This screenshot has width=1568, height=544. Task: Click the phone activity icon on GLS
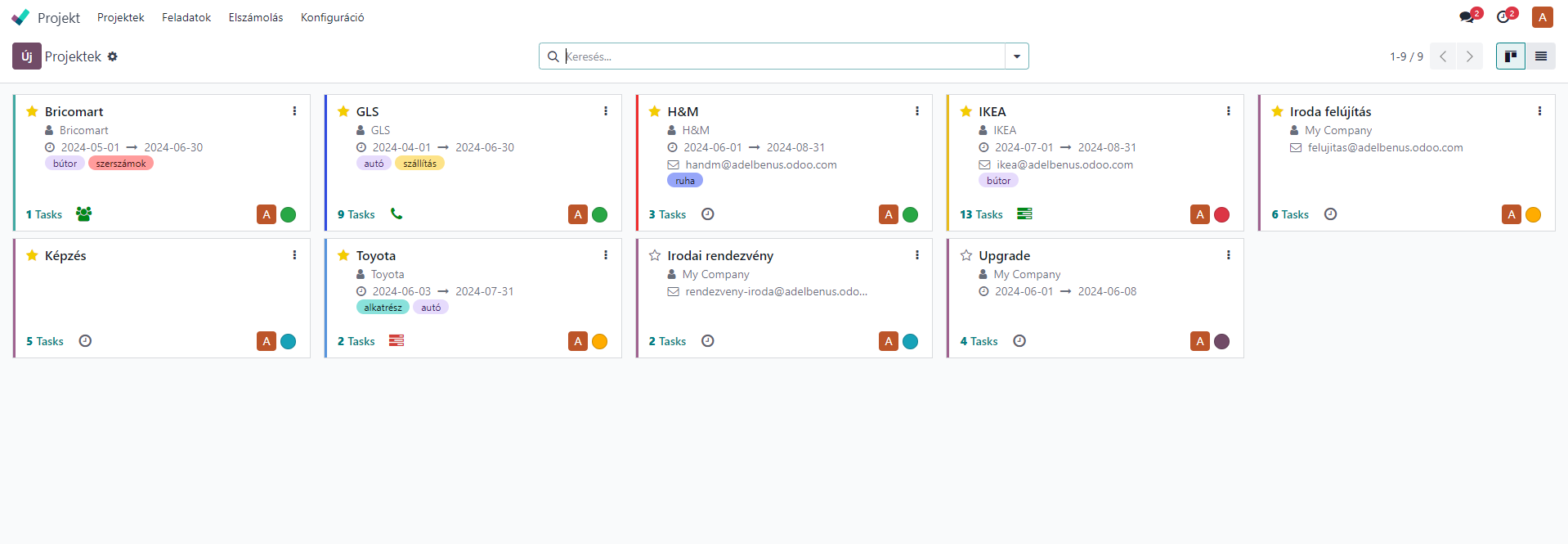(396, 214)
